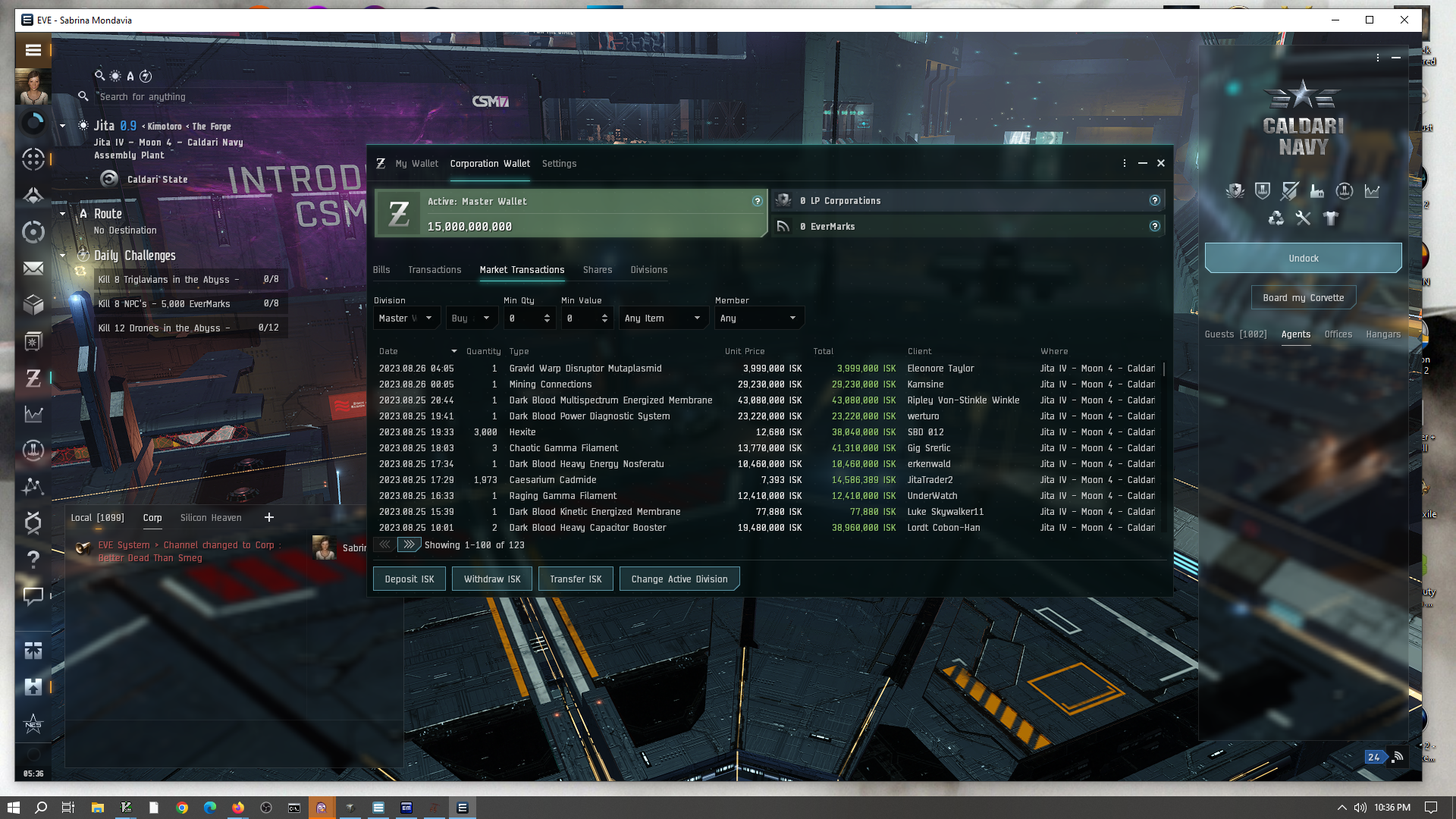Open the NES store star icon

33,723
